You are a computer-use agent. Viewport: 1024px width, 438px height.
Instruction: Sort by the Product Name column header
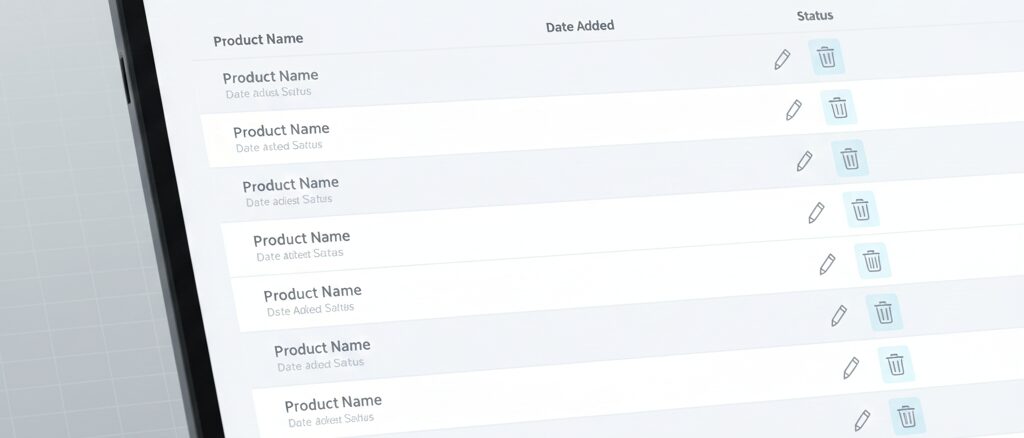tap(258, 40)
